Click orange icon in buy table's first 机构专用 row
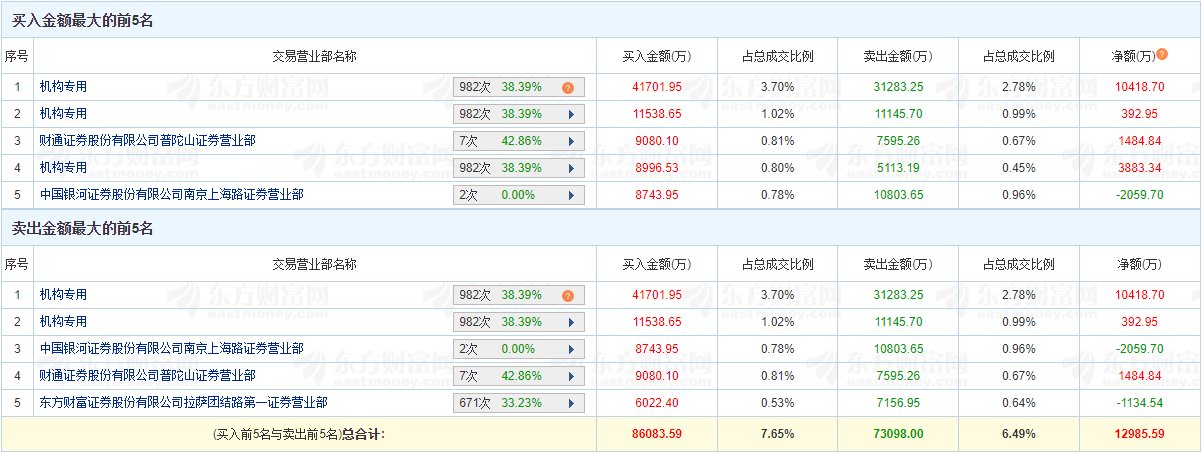1202x453 pixels. point(567,87)
